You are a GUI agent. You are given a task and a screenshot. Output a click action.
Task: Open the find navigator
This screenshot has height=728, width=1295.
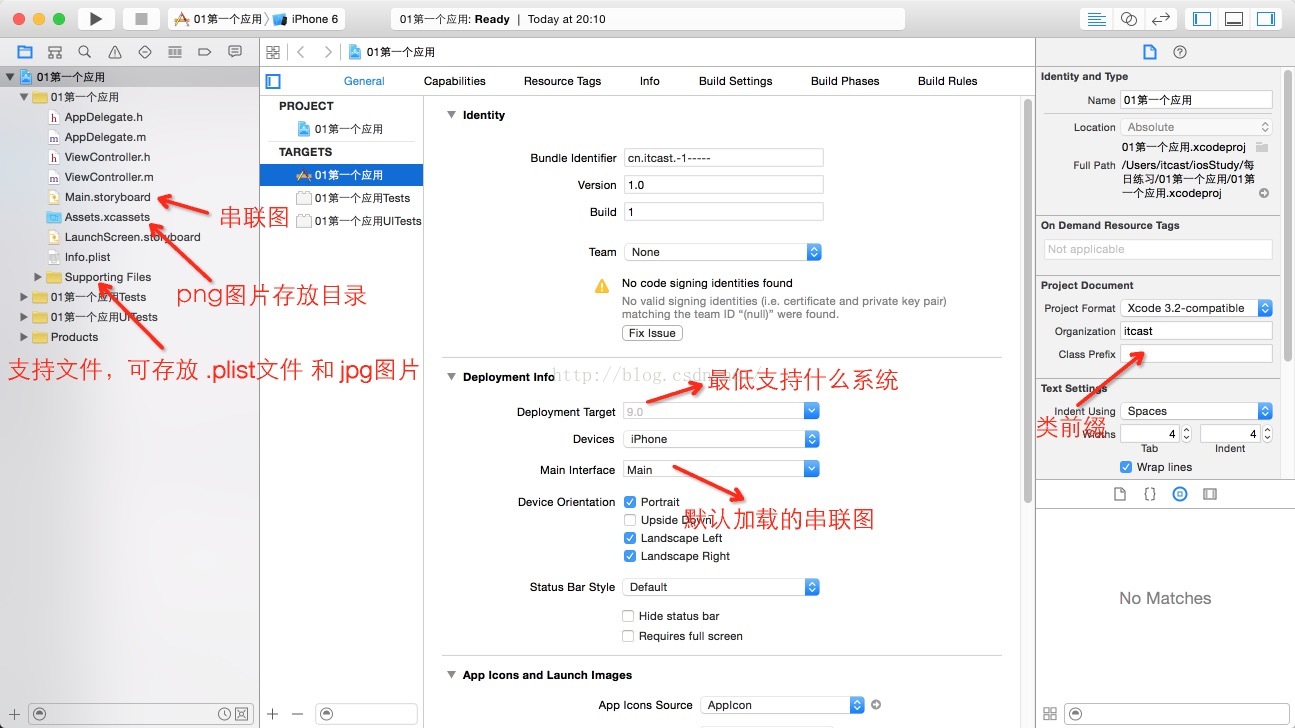[x=85, y=52]
